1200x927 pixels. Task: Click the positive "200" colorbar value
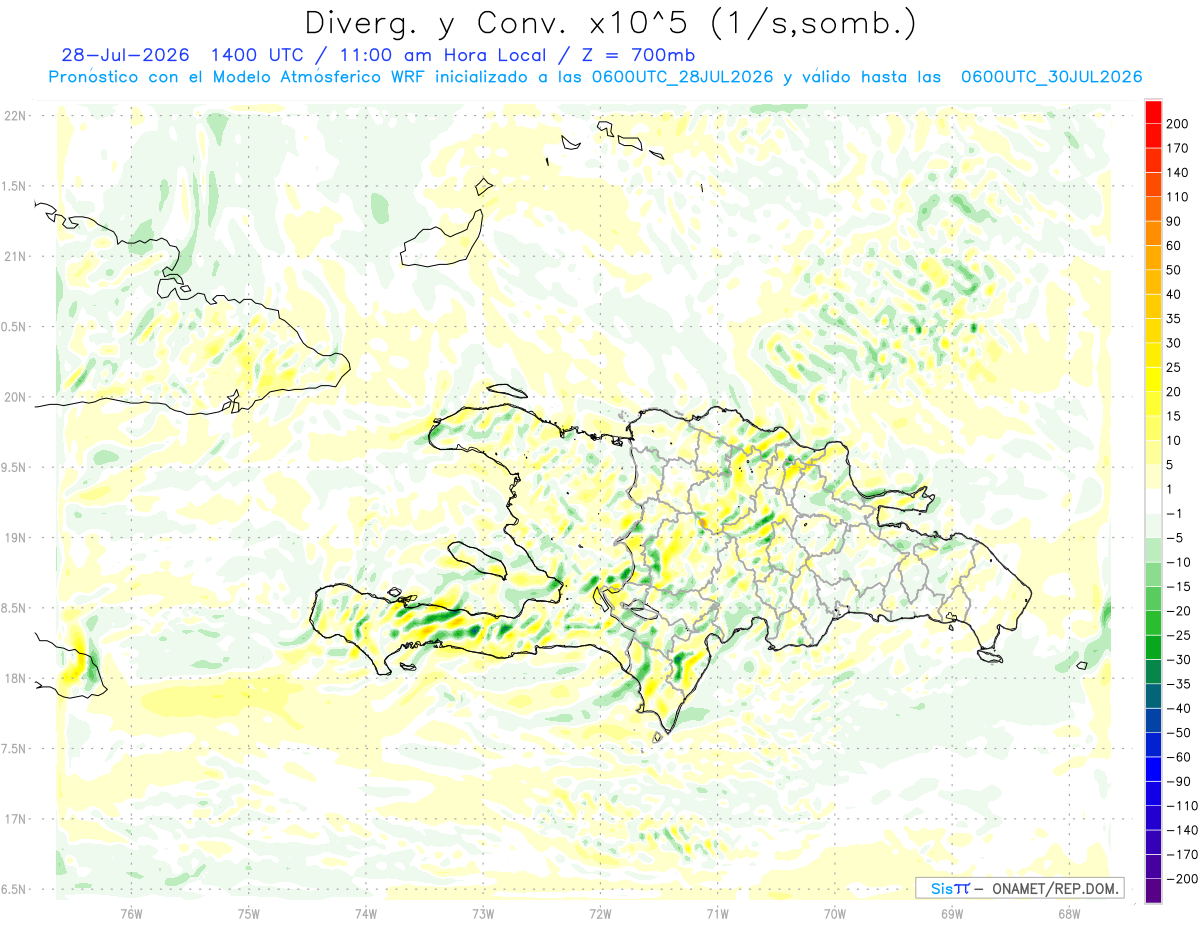(x=1178, y=124)
